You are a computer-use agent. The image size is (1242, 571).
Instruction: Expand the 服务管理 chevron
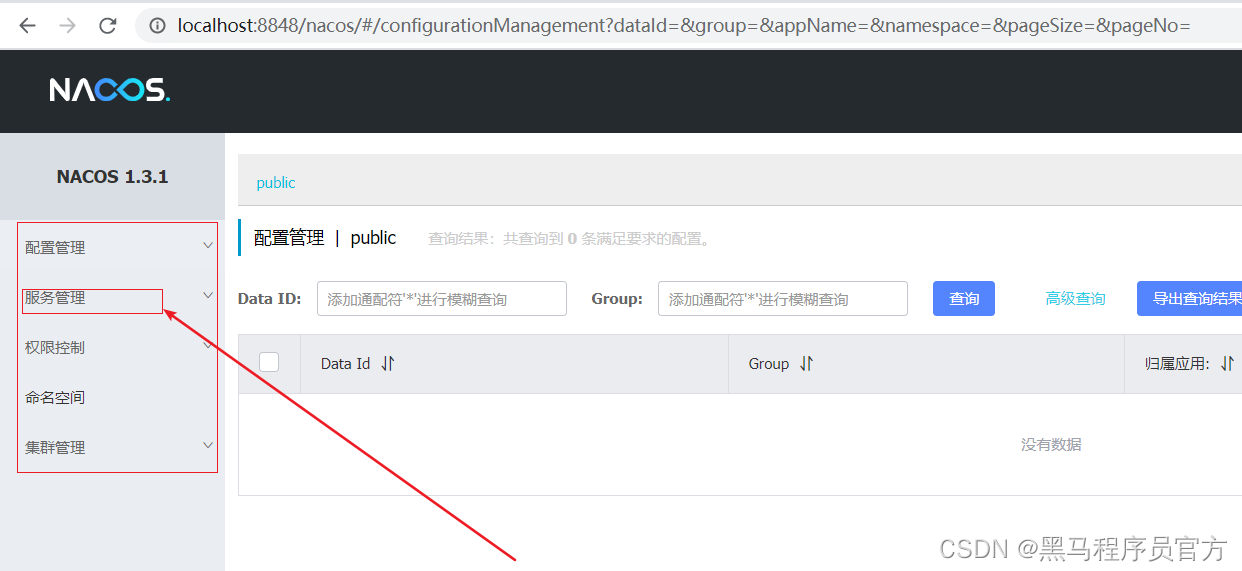click(208, 296)
